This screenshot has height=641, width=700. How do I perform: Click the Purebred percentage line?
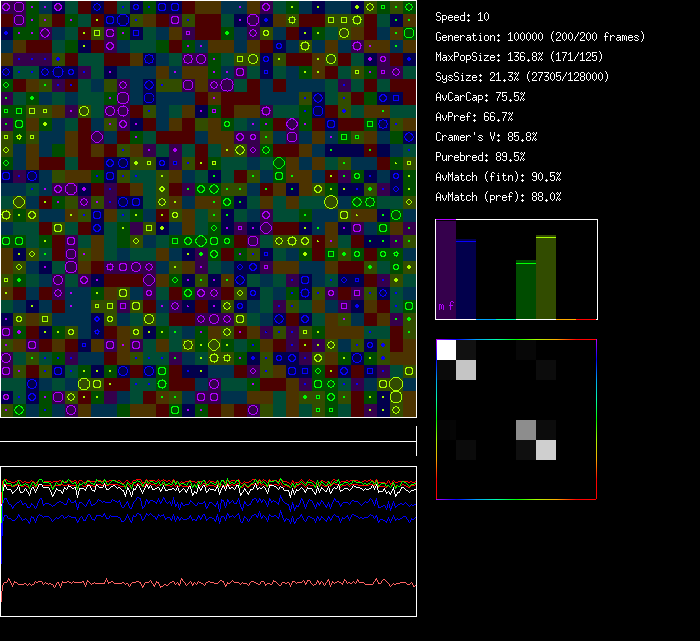481,157
